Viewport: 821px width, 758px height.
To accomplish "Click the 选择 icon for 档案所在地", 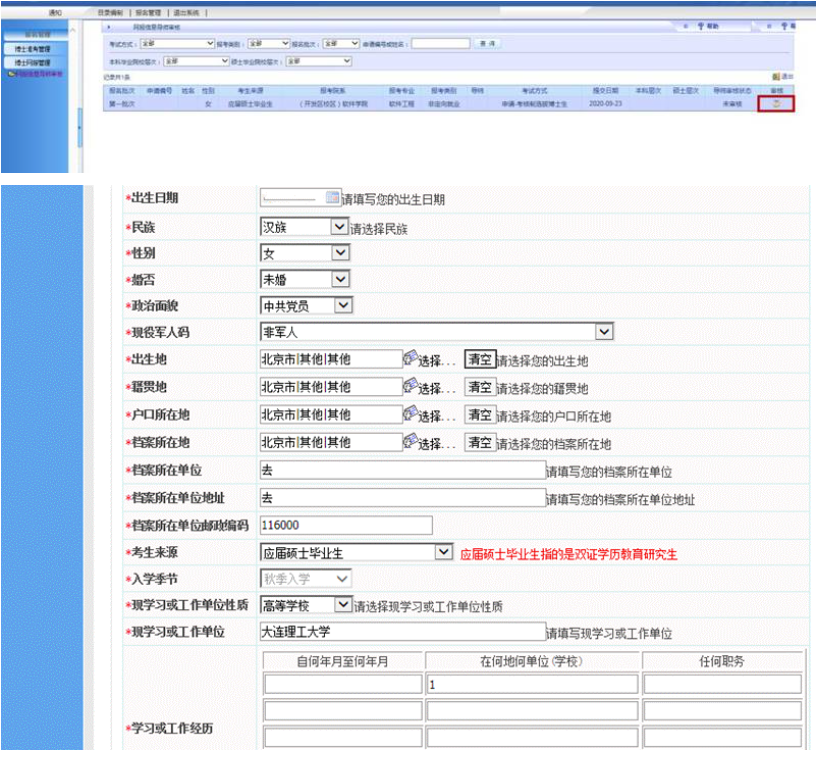I will pyautogui.click(x=411, y=442).
